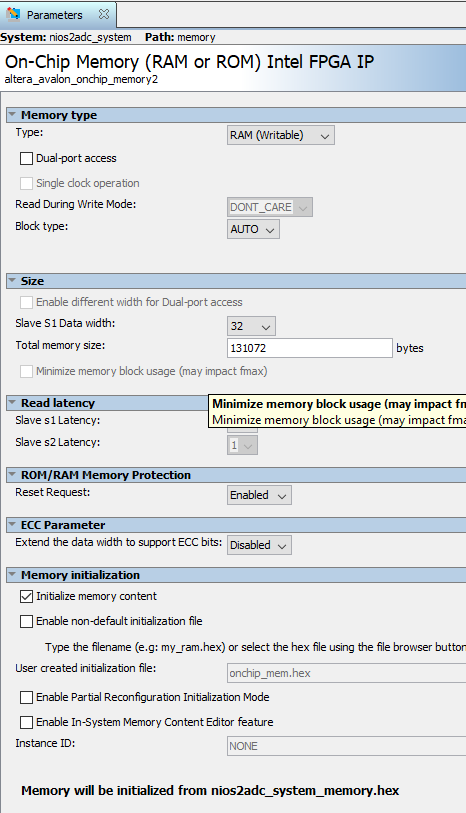This screenshot has width=466, height=813.
Task: Open the ECC bits Disabled dropdown
Action: click(x=259, y=545)
